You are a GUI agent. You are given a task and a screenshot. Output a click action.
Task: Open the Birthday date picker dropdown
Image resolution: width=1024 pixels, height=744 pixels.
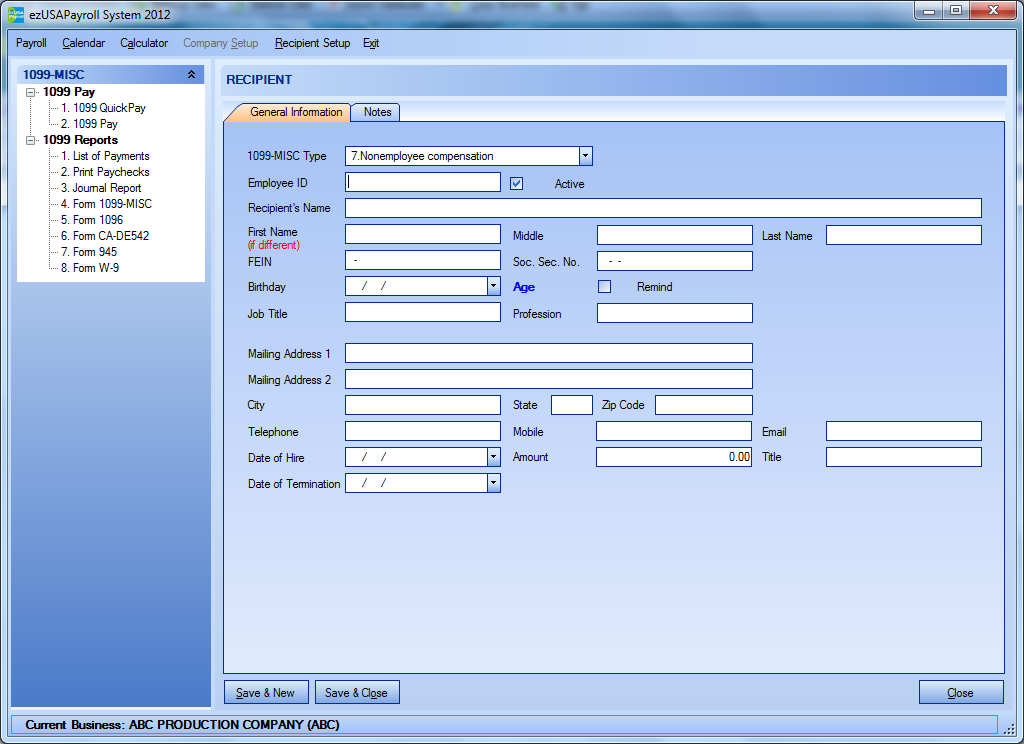(x=492, y=286)
